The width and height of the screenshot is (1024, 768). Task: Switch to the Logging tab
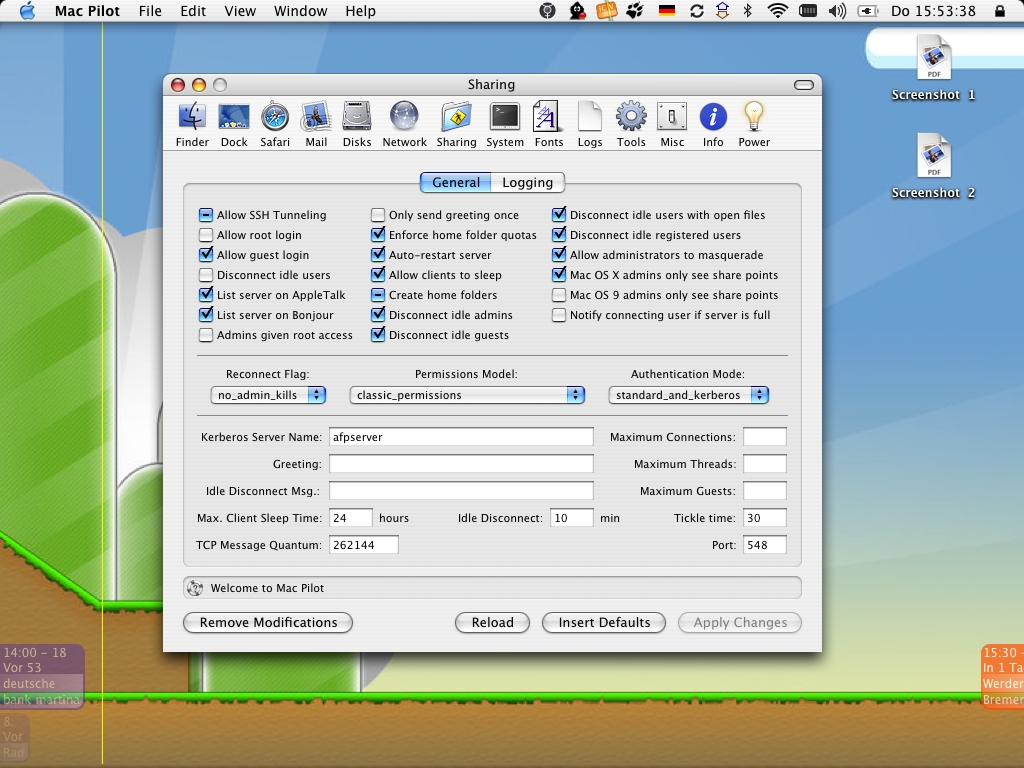click(528, 183)
